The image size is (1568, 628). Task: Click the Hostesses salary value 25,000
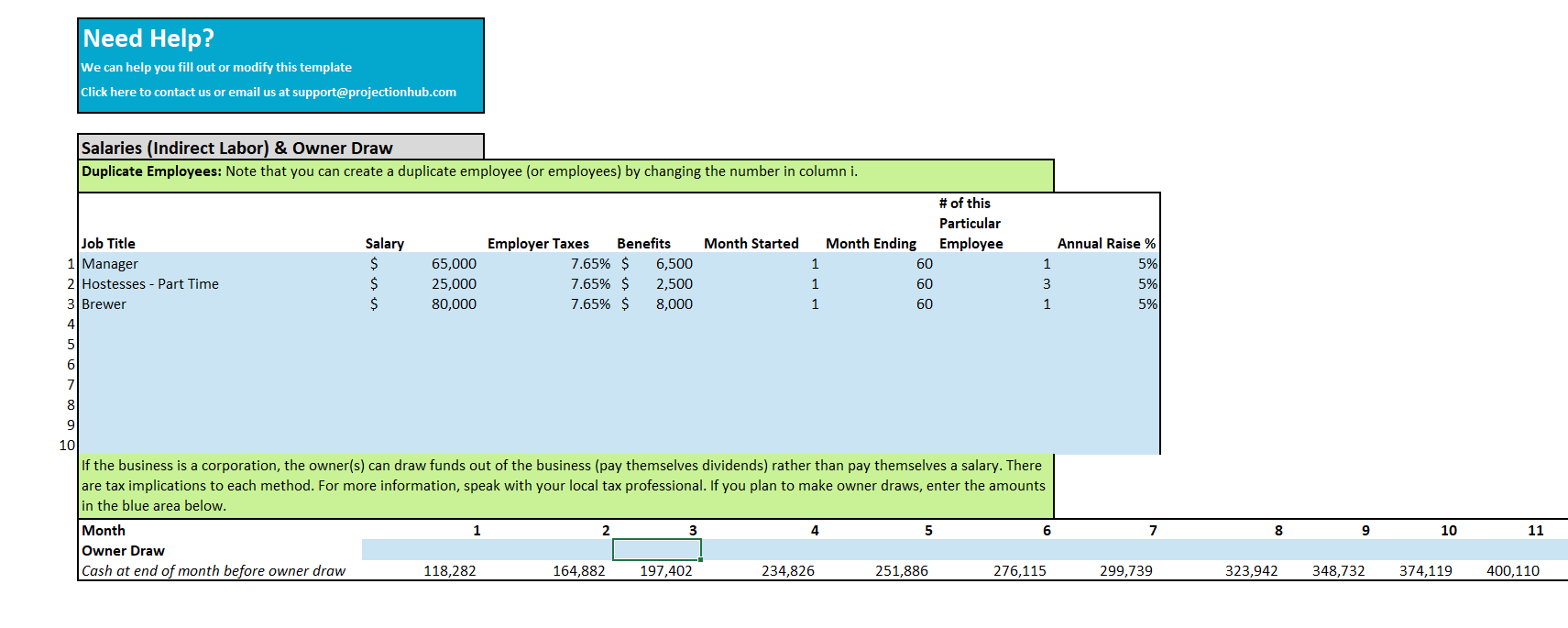(454, 284)
